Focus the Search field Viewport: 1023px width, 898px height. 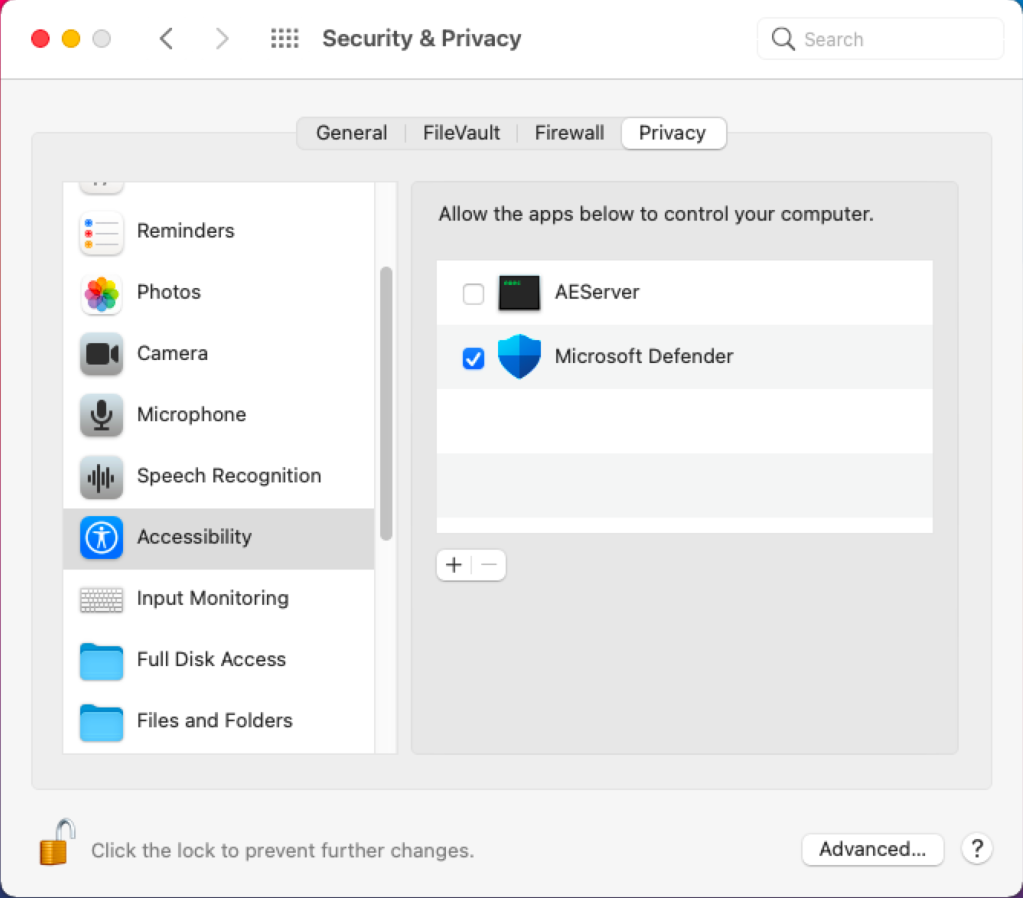click(879, 39)
